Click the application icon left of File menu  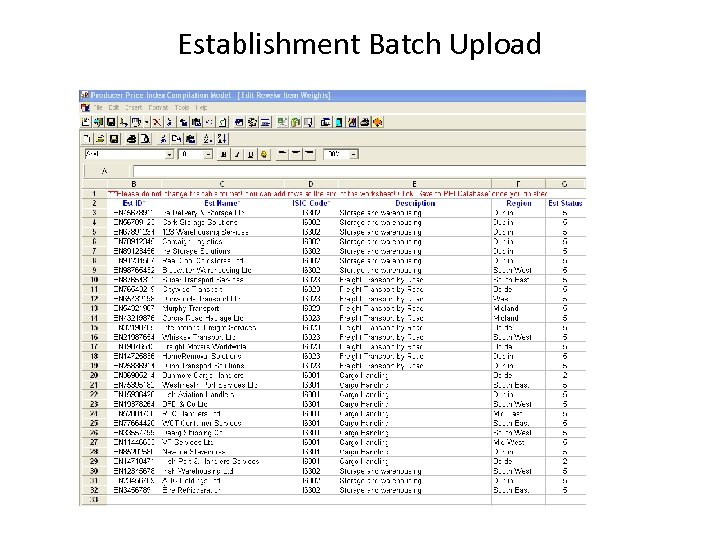pyautogui.click(x=85, y=107)
